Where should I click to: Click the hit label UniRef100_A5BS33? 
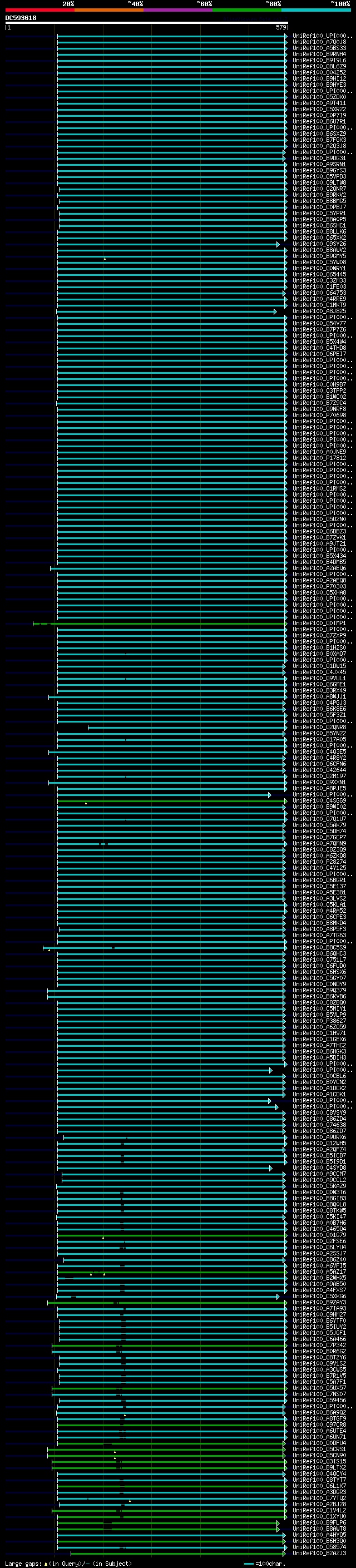319,48
